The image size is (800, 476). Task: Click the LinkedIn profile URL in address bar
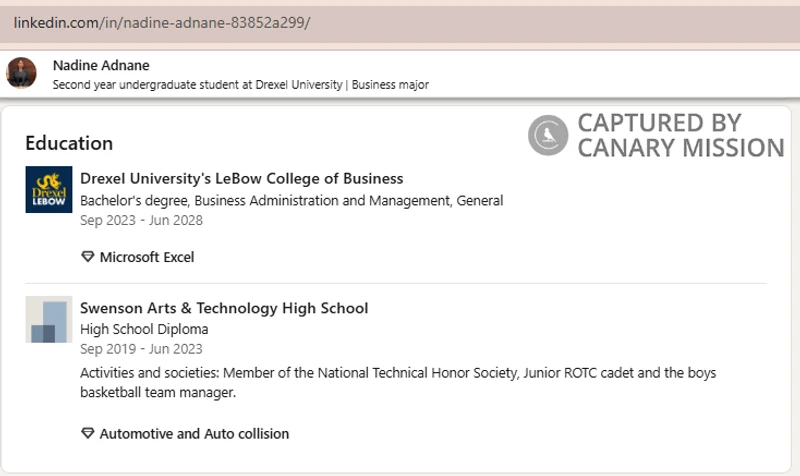pos(162,23)
